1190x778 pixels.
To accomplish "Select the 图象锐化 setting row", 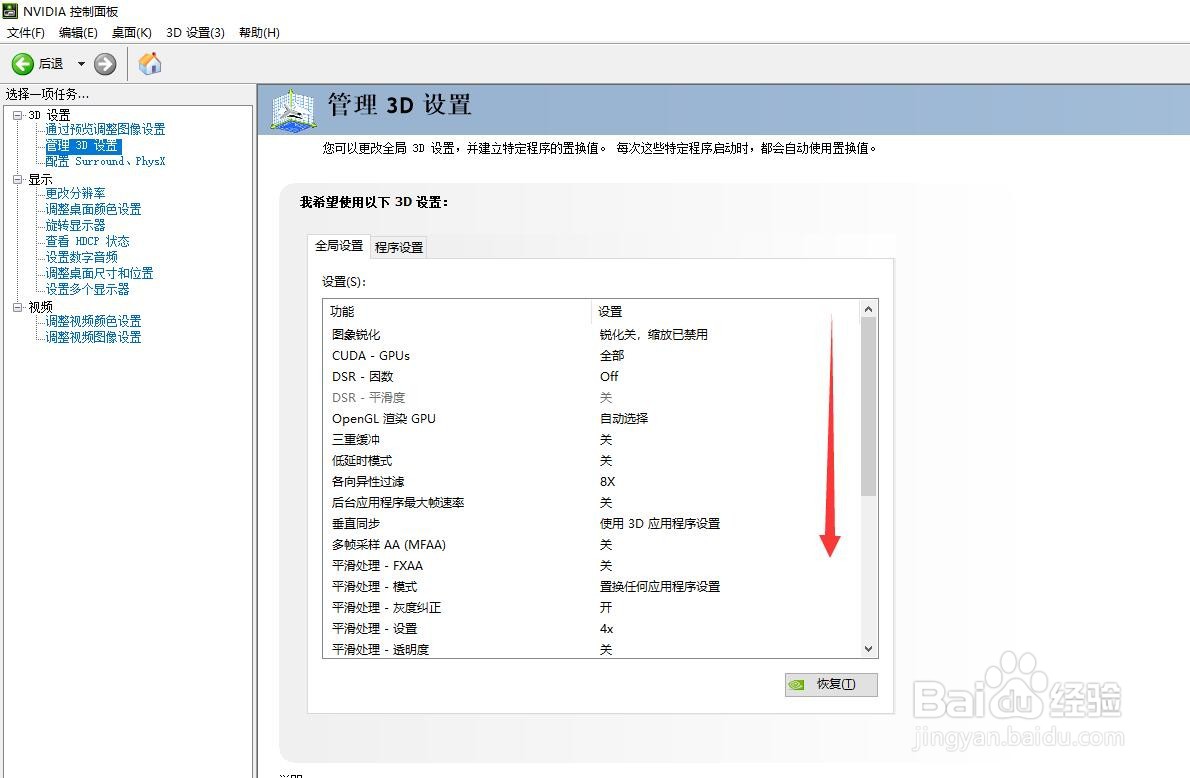I will pos(591,334).
